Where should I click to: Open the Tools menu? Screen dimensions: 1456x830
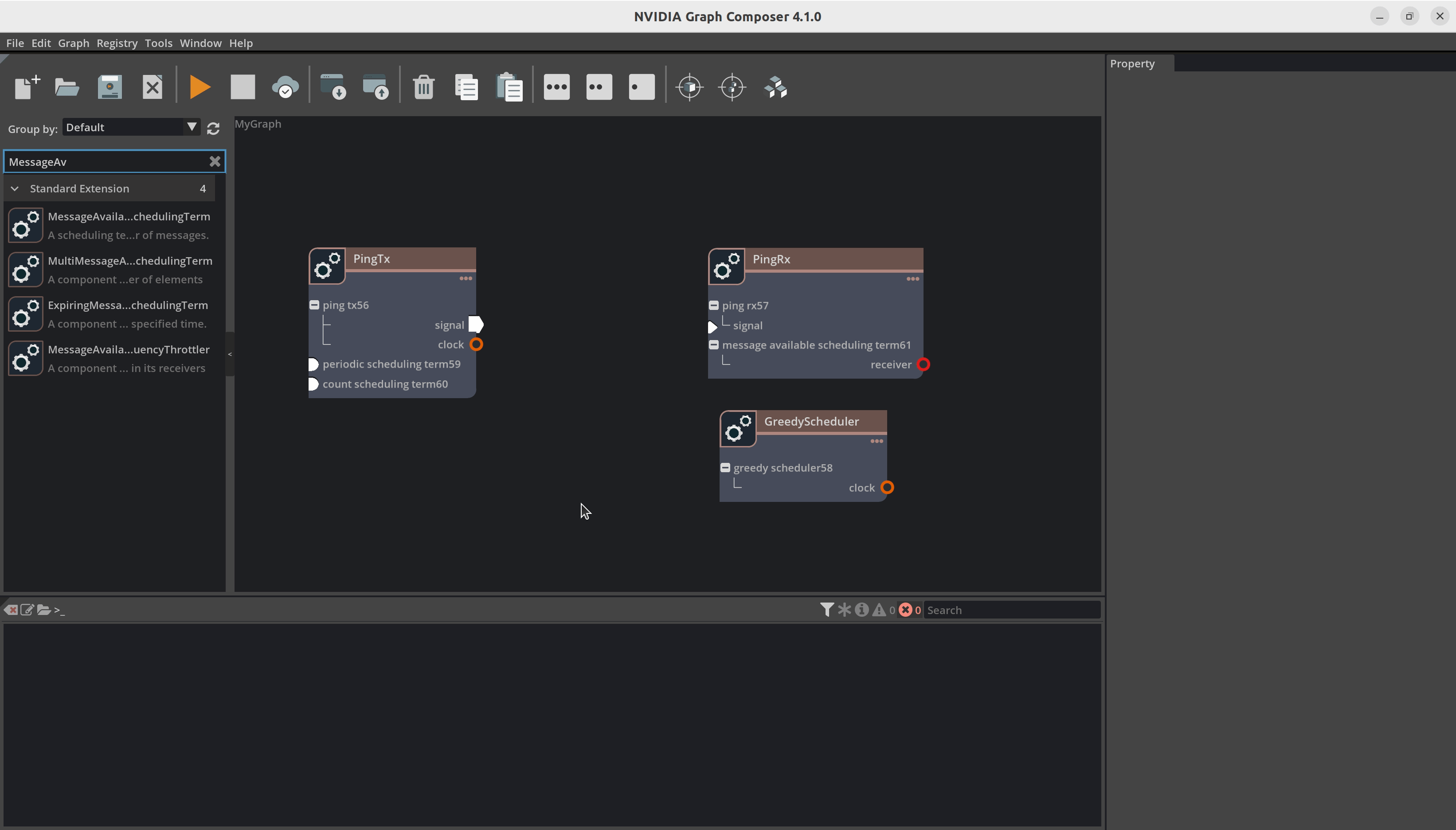[x=158, y=43]
